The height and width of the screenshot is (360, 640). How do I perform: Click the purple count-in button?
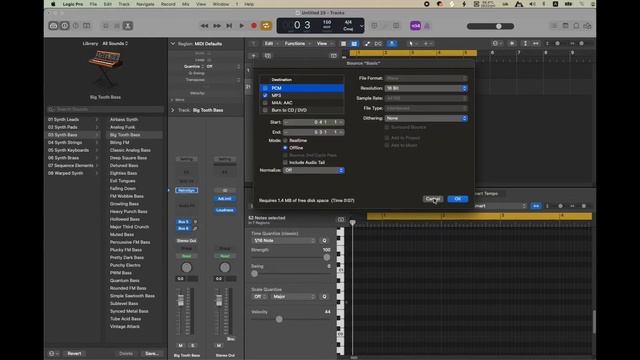(416, 26)
